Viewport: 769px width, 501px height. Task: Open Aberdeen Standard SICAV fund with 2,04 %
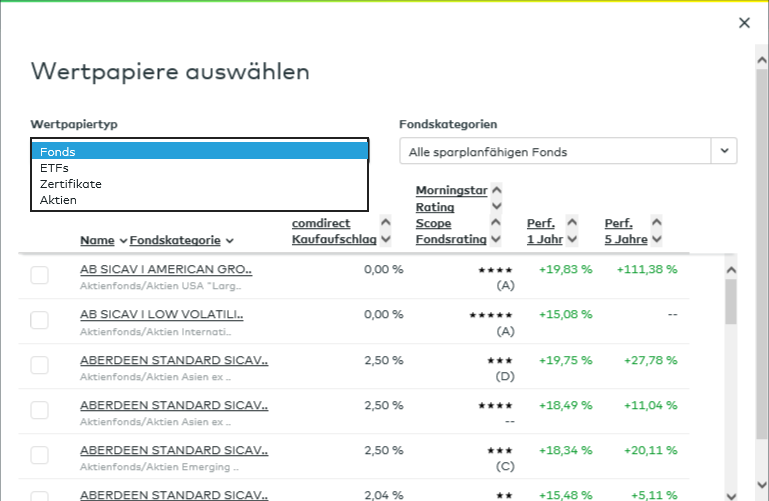(x=174, y=495)
